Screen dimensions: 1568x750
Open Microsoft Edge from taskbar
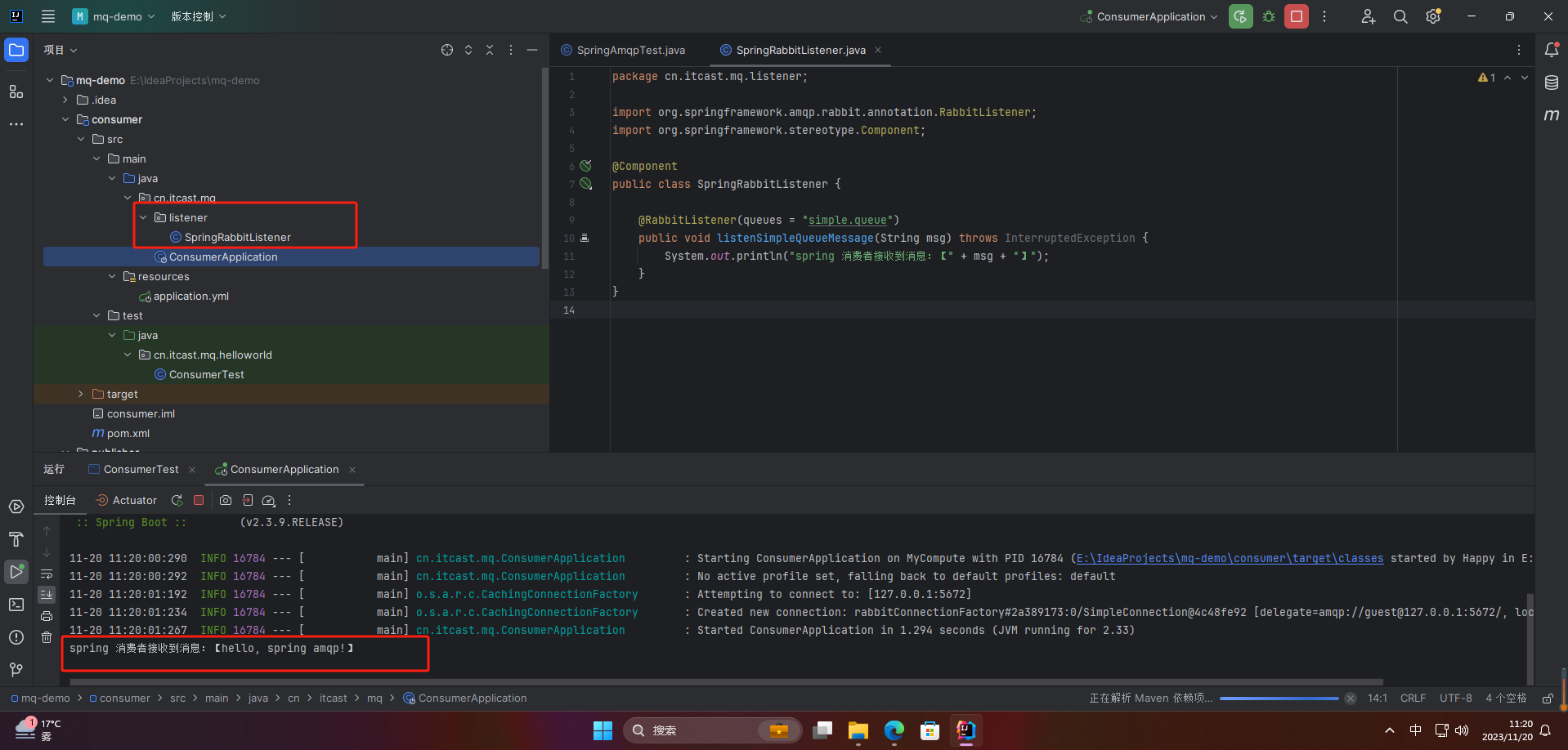(894, 730)
